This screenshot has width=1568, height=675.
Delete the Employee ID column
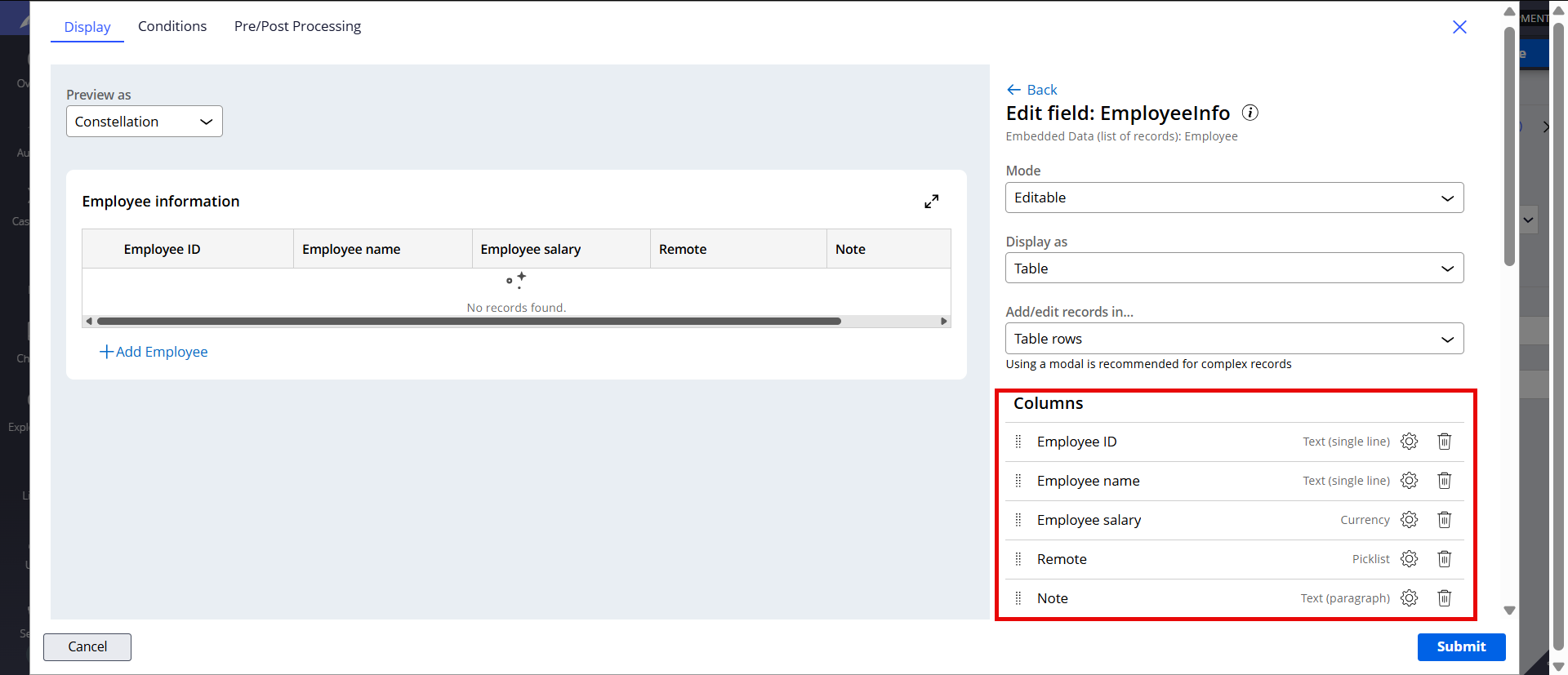[1444, 442]
